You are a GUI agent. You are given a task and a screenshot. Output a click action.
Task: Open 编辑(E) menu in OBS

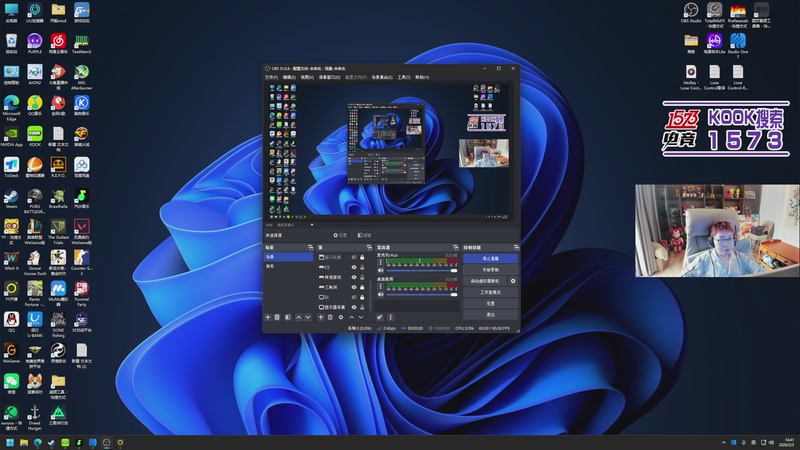(x=289, y=77)
